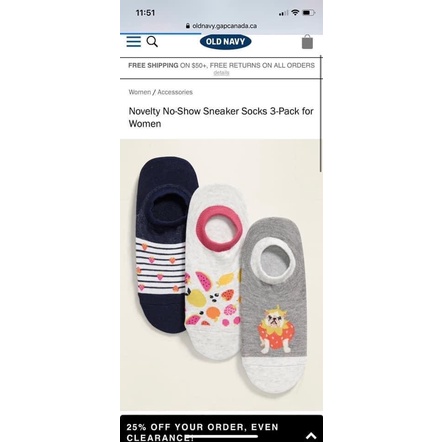Tap the free shipping promo bar

tap(221, 68)
